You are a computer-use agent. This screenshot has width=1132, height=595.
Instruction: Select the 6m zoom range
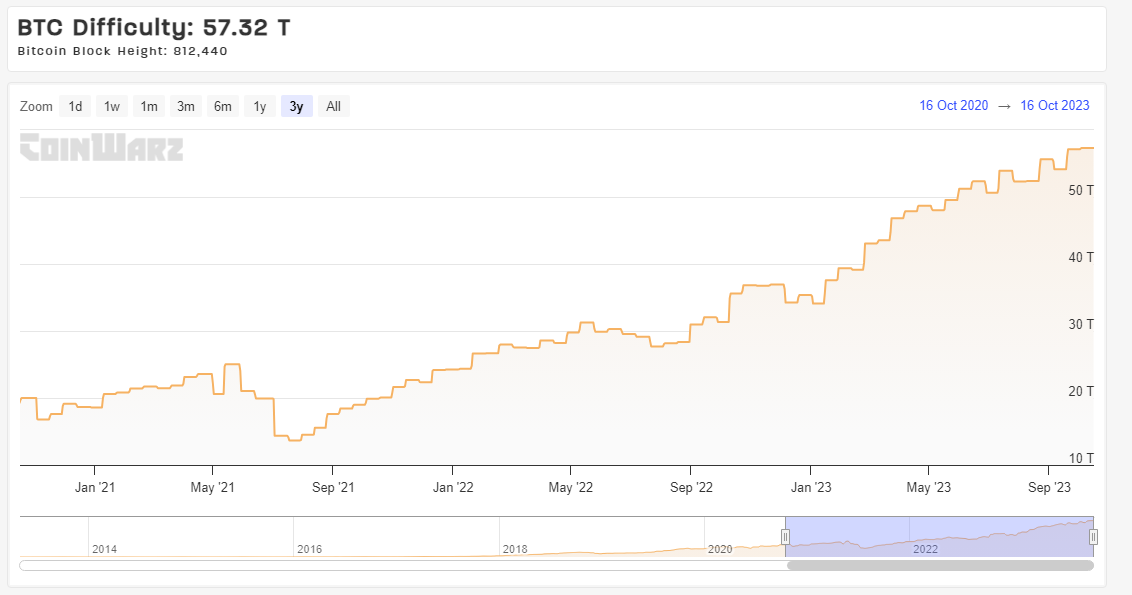click(222, 106)
